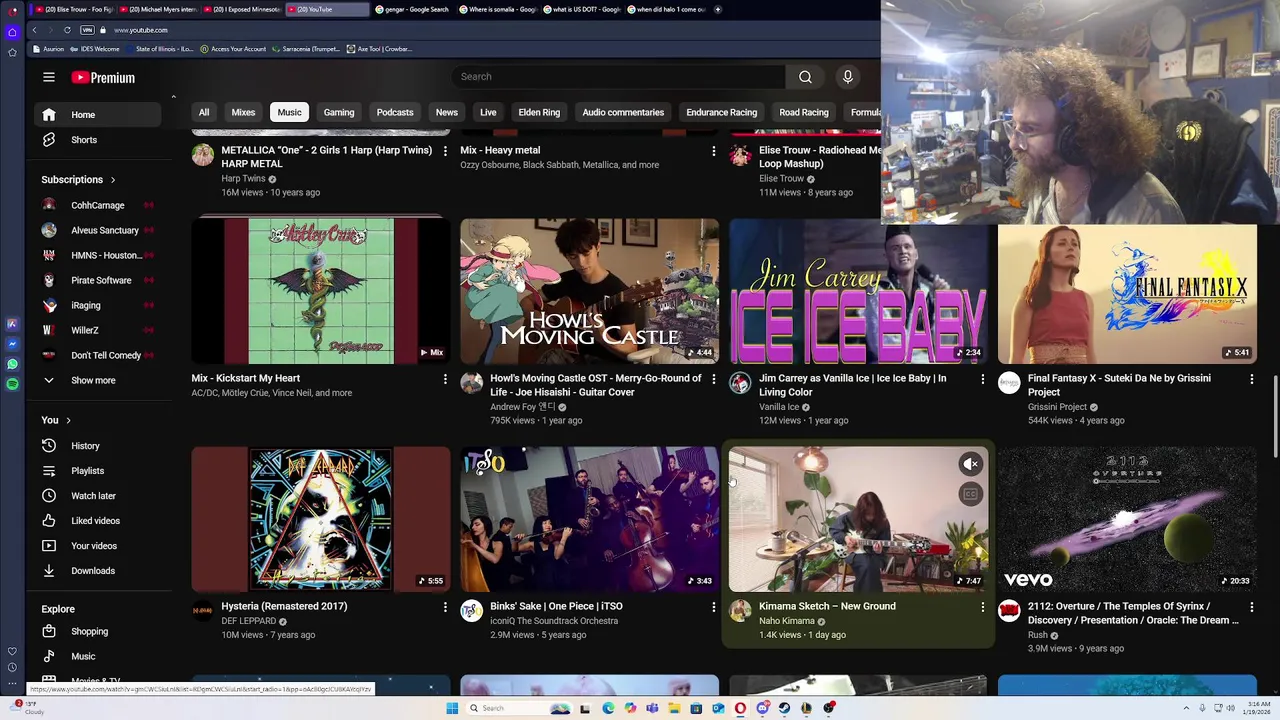Open three-dot menu for Hysteria video
Image resolution: width=1280 pixels, height=720 pixels.
pyautogui.click(x=445, y=607)
